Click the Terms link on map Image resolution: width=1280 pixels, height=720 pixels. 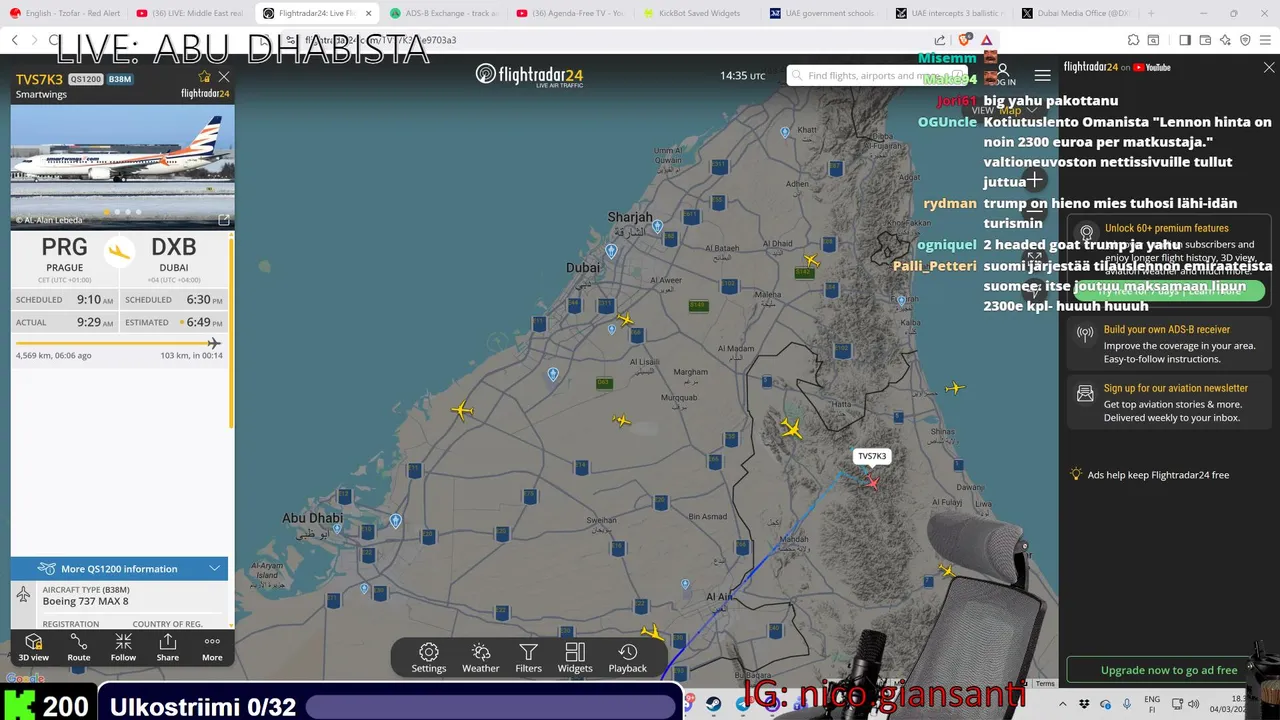(x=1045, y=683)
